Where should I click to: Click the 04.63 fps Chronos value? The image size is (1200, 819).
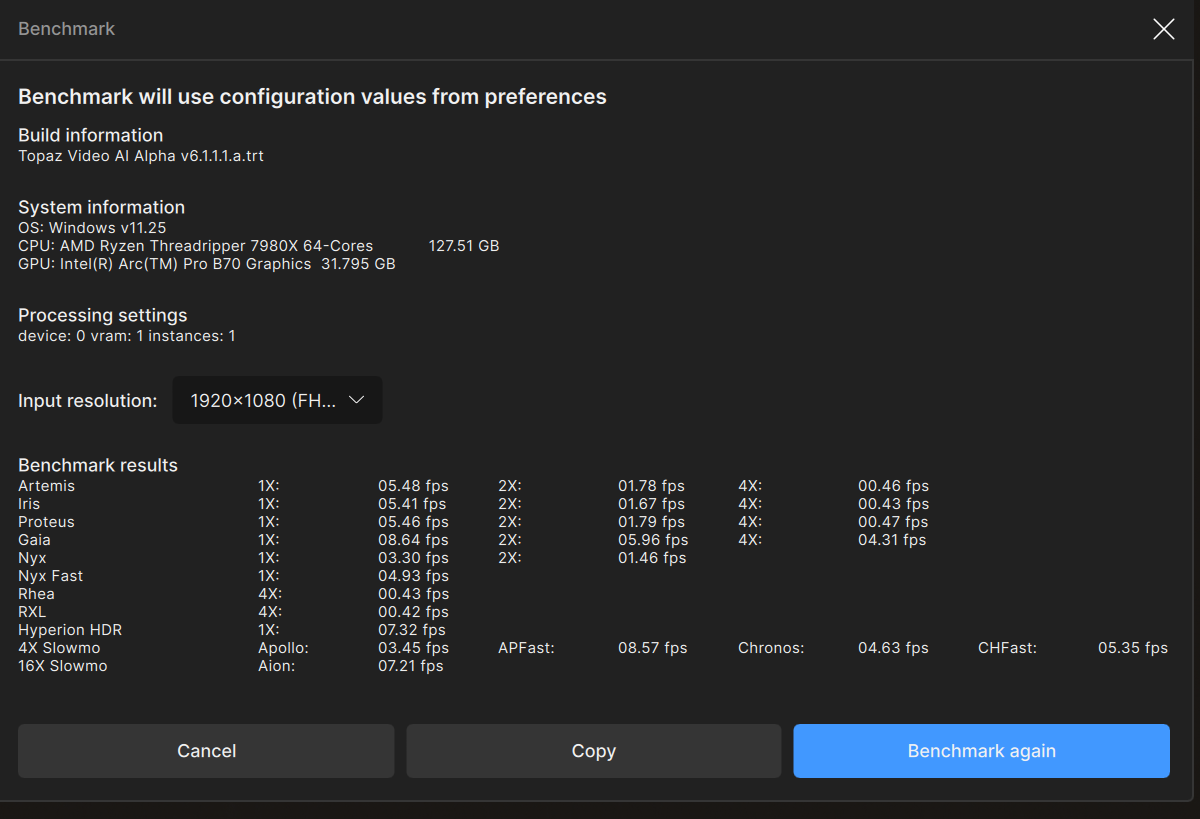click(x=893, y=648)
